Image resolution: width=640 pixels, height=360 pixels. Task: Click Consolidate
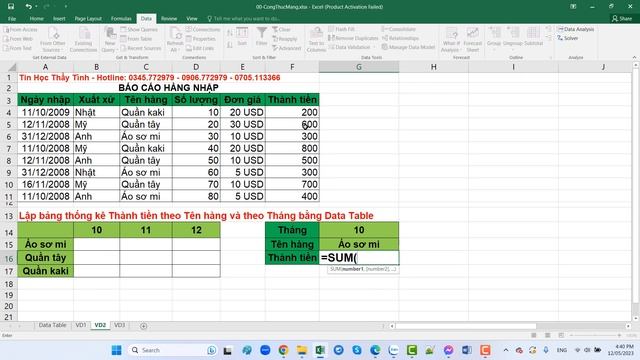398,29
